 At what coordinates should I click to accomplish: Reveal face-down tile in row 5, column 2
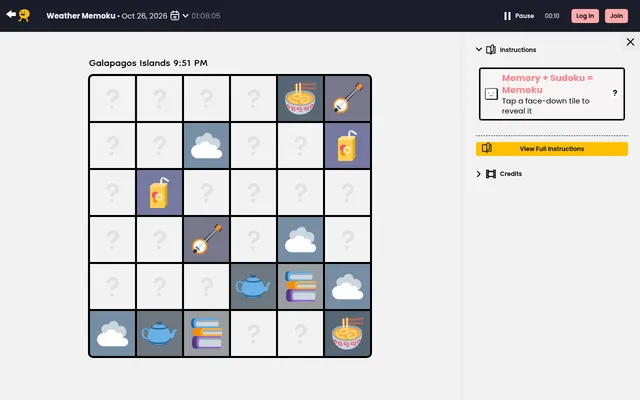click(x=159, y=287)
